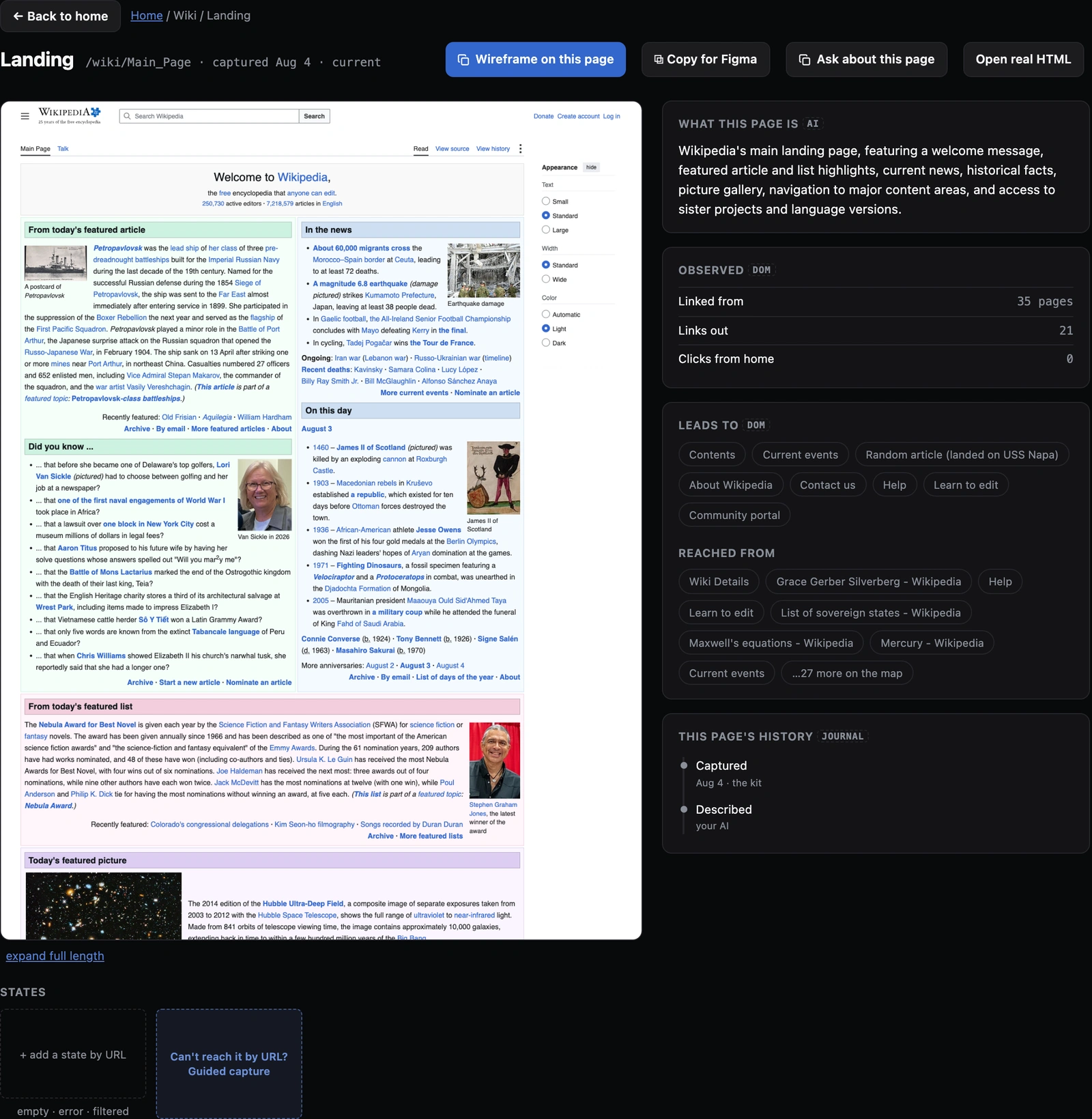Click expand full length link
Viewport: 1092px width, 1119px height.
point(55,956)
